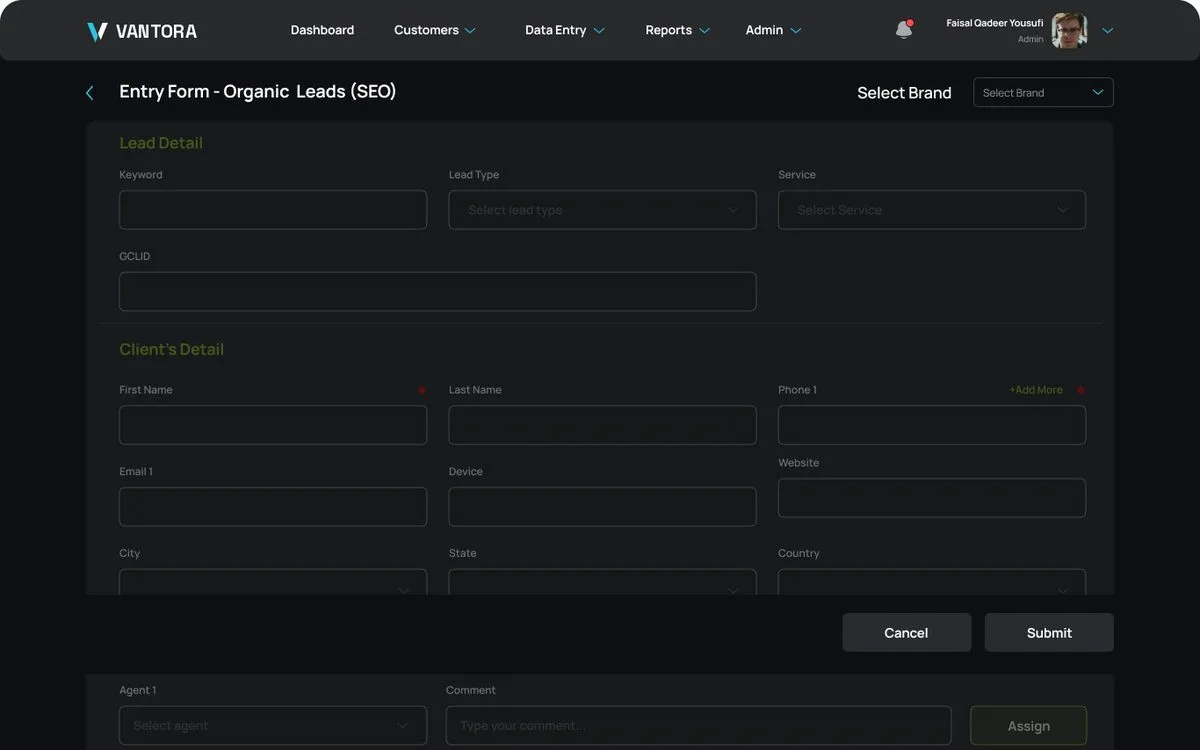Screen dimensions: 1200x750
Task: Open the City dropdown
Action: click(x=273, y=582)
